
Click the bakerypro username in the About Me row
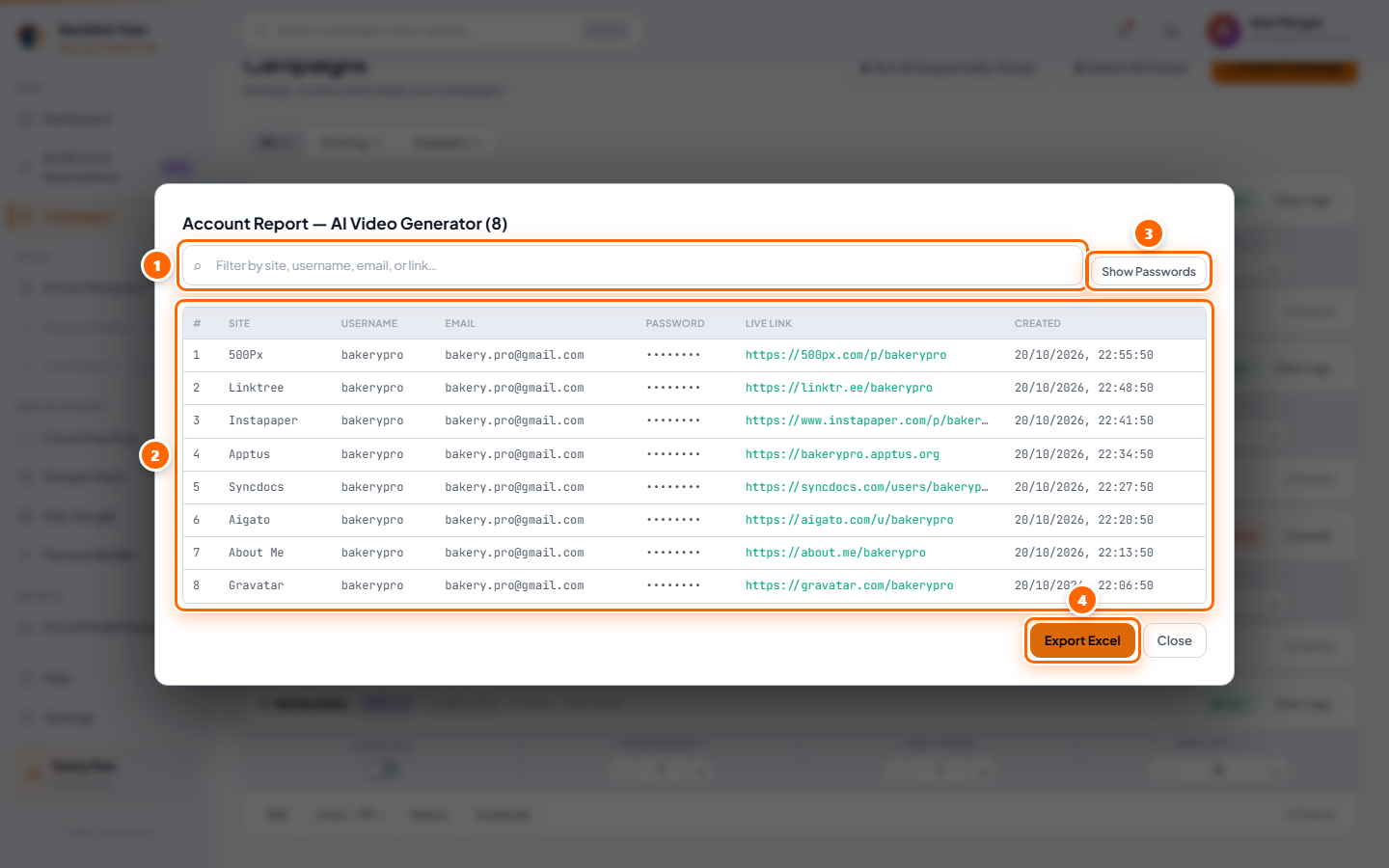point(372,553)
